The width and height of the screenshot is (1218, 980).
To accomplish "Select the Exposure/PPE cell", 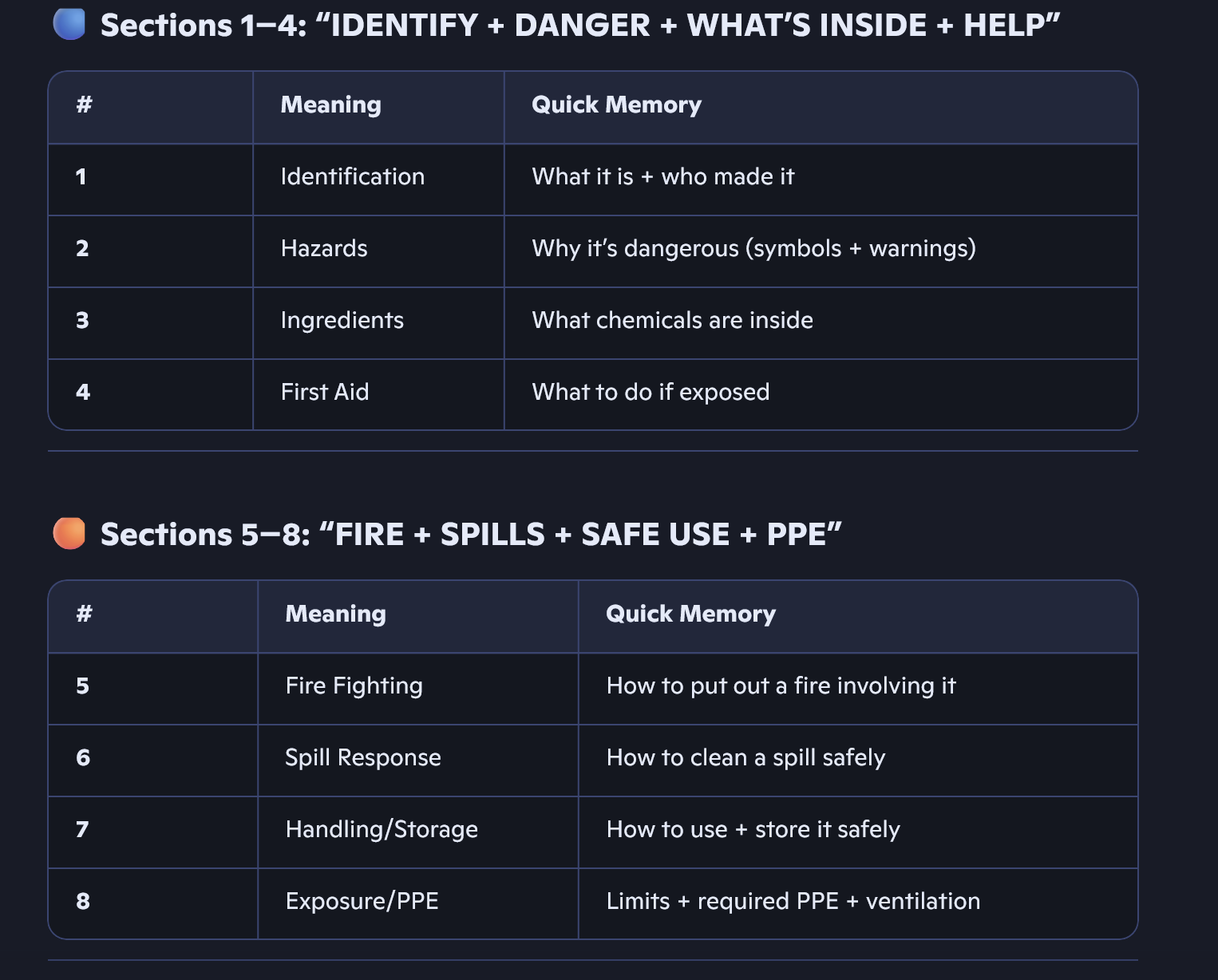I will coord(362,902).
